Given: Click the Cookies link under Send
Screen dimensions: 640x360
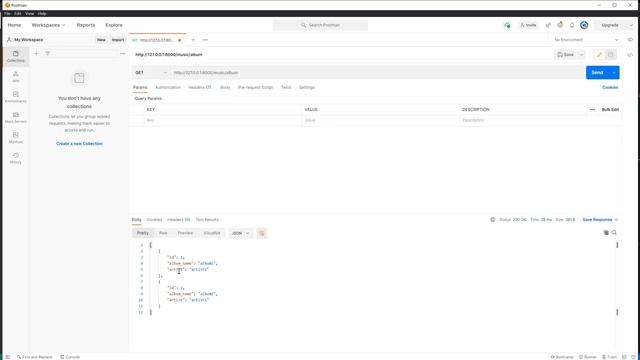Looking at the screenshot, I should (x=610, y=87).
